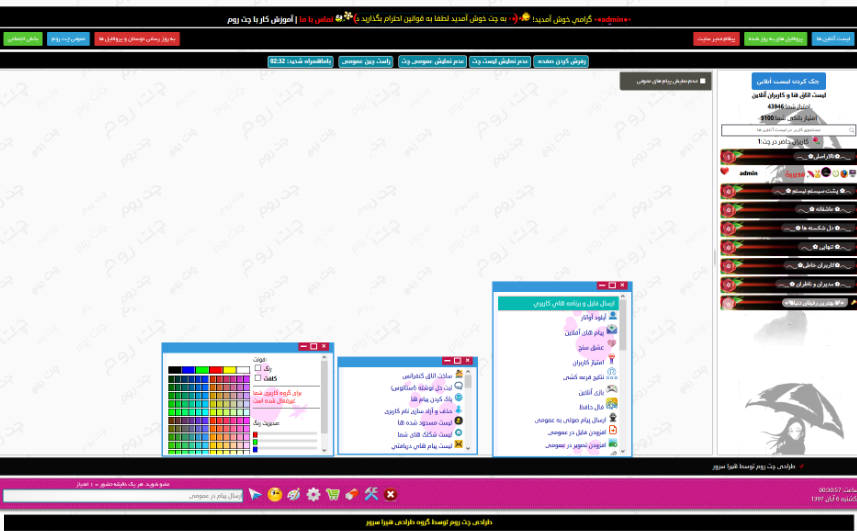
Task: Expand the best friends room with key icon
Action: click(788, 303)
